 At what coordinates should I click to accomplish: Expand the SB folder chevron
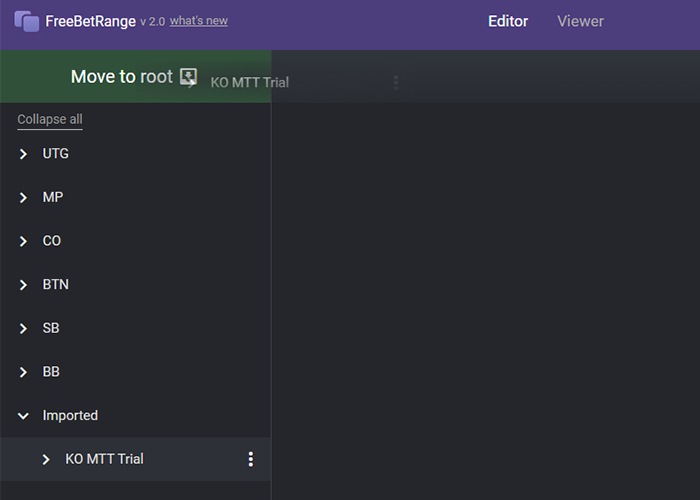click(x=23, y=329)
